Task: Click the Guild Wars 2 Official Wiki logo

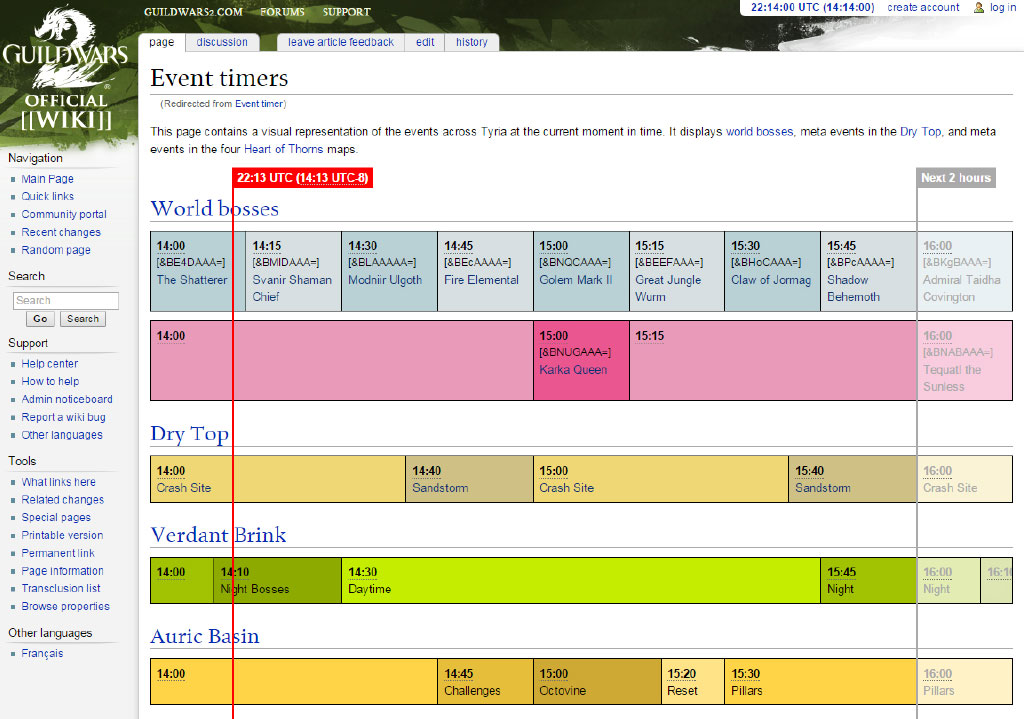Action: [x=65, y=71]
